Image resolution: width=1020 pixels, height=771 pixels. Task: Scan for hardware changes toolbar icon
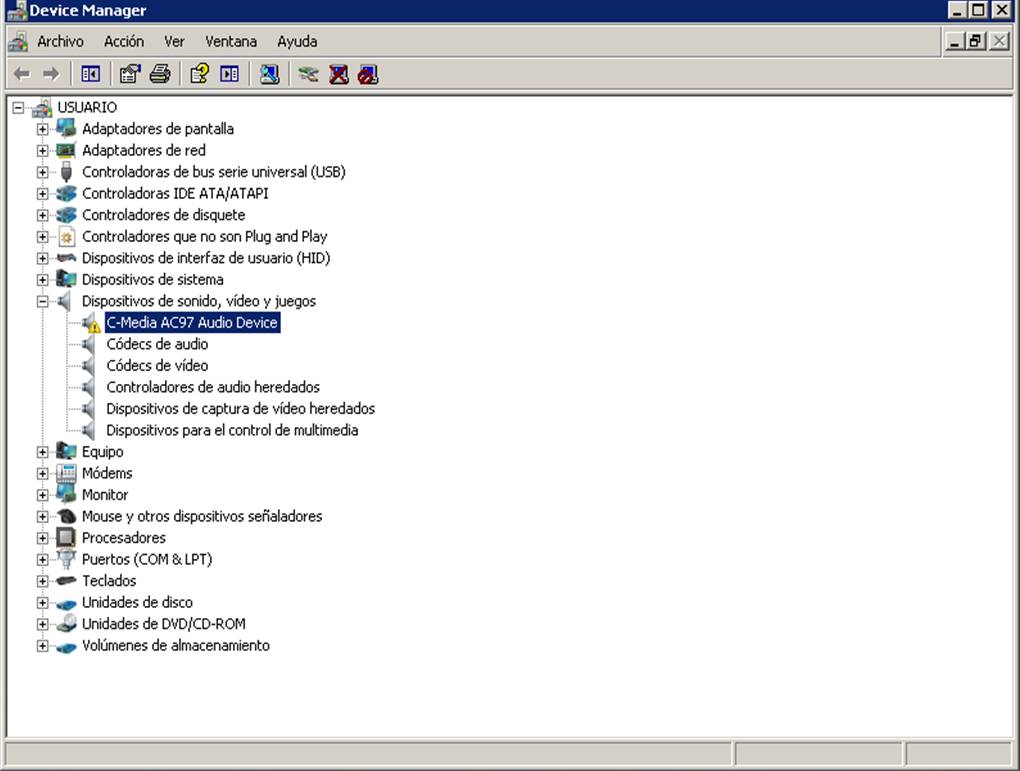click(x=269, y=74)
